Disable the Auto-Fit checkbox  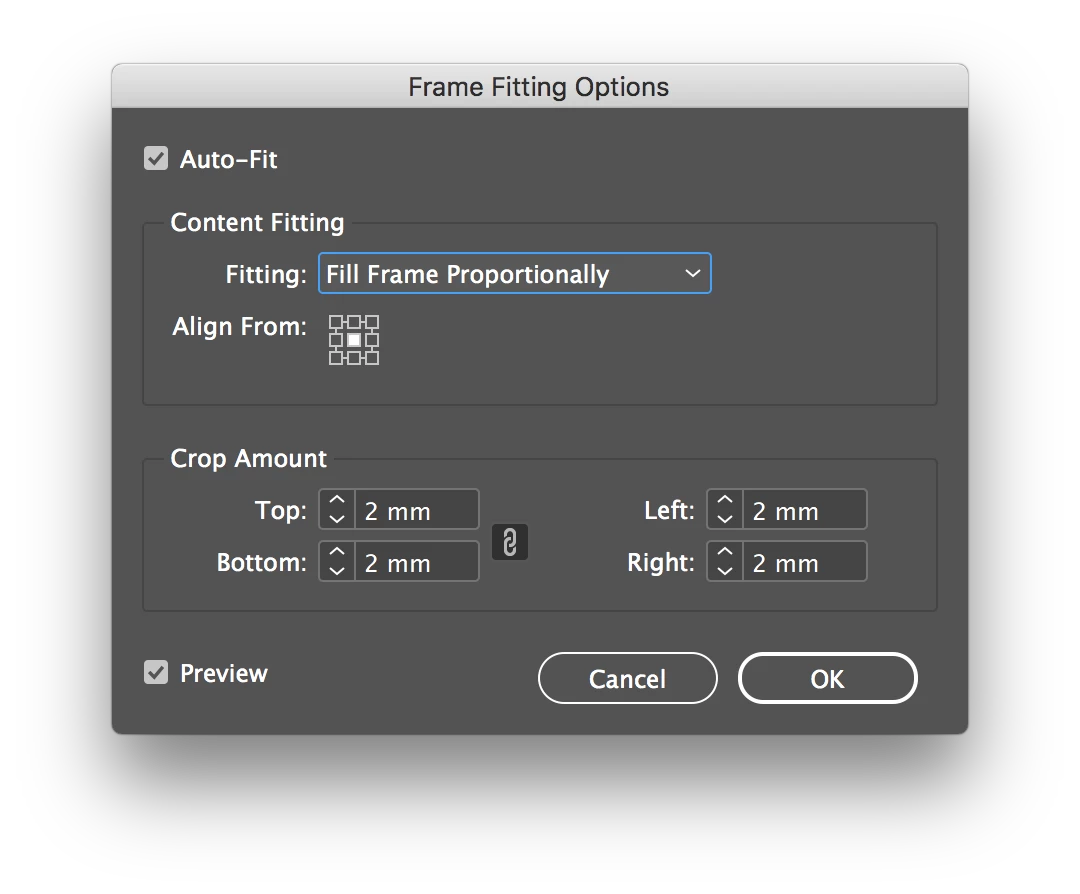click(156, 159)
